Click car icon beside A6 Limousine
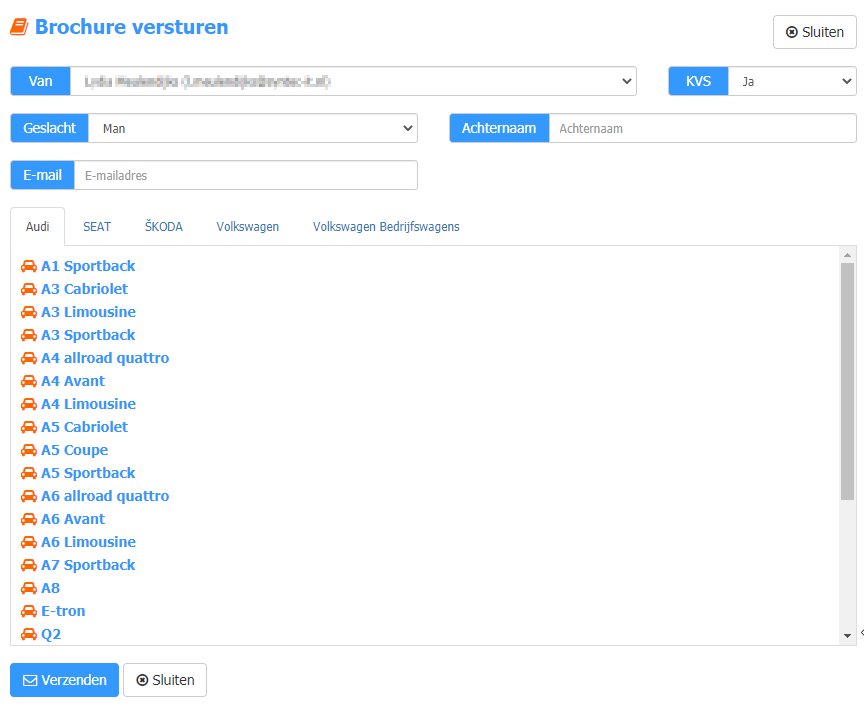 click(29, 542)
